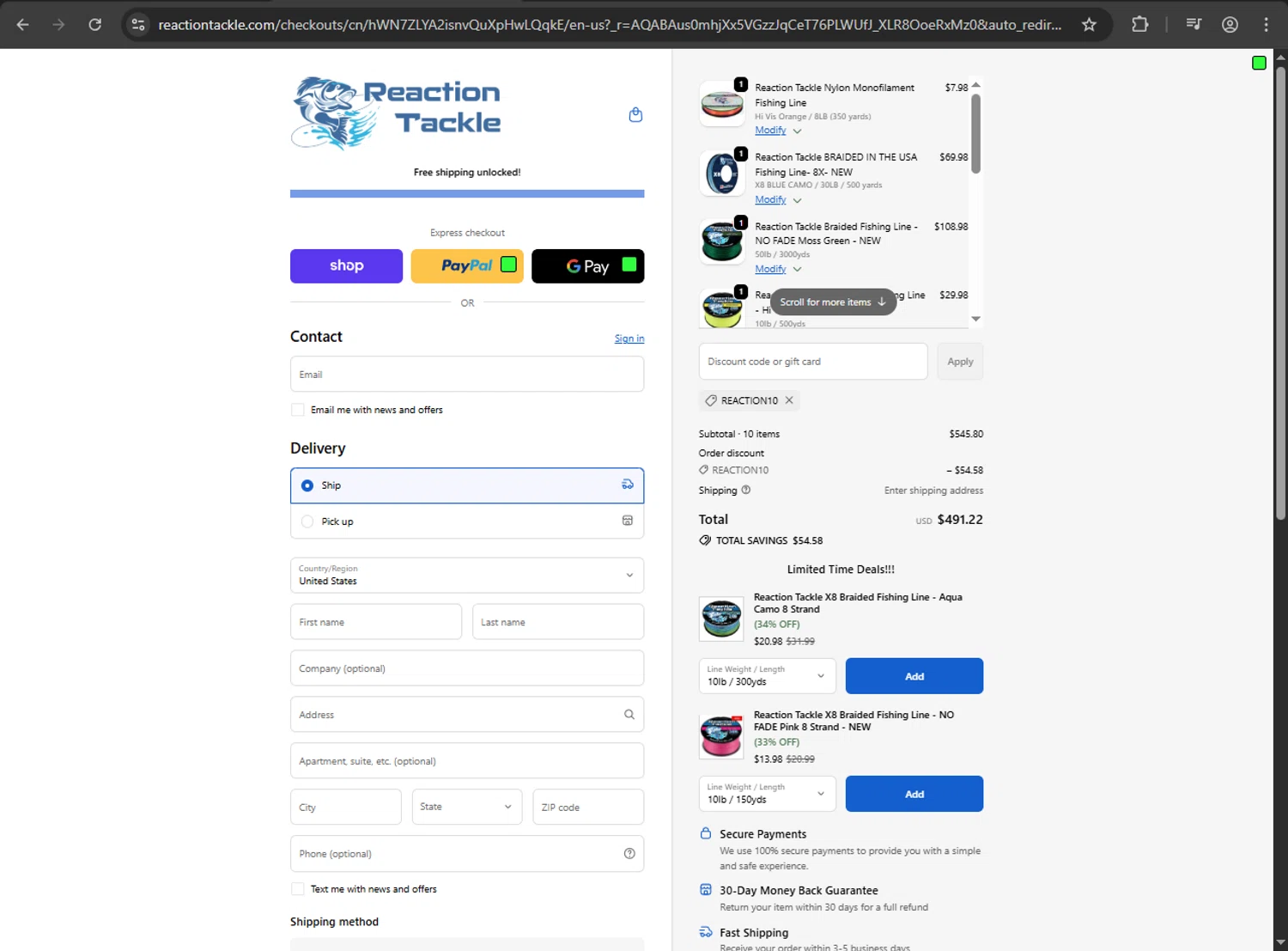Open the browser extensions puzzle icon
Screen dimensions: 1288x951
click(1140, 24)
